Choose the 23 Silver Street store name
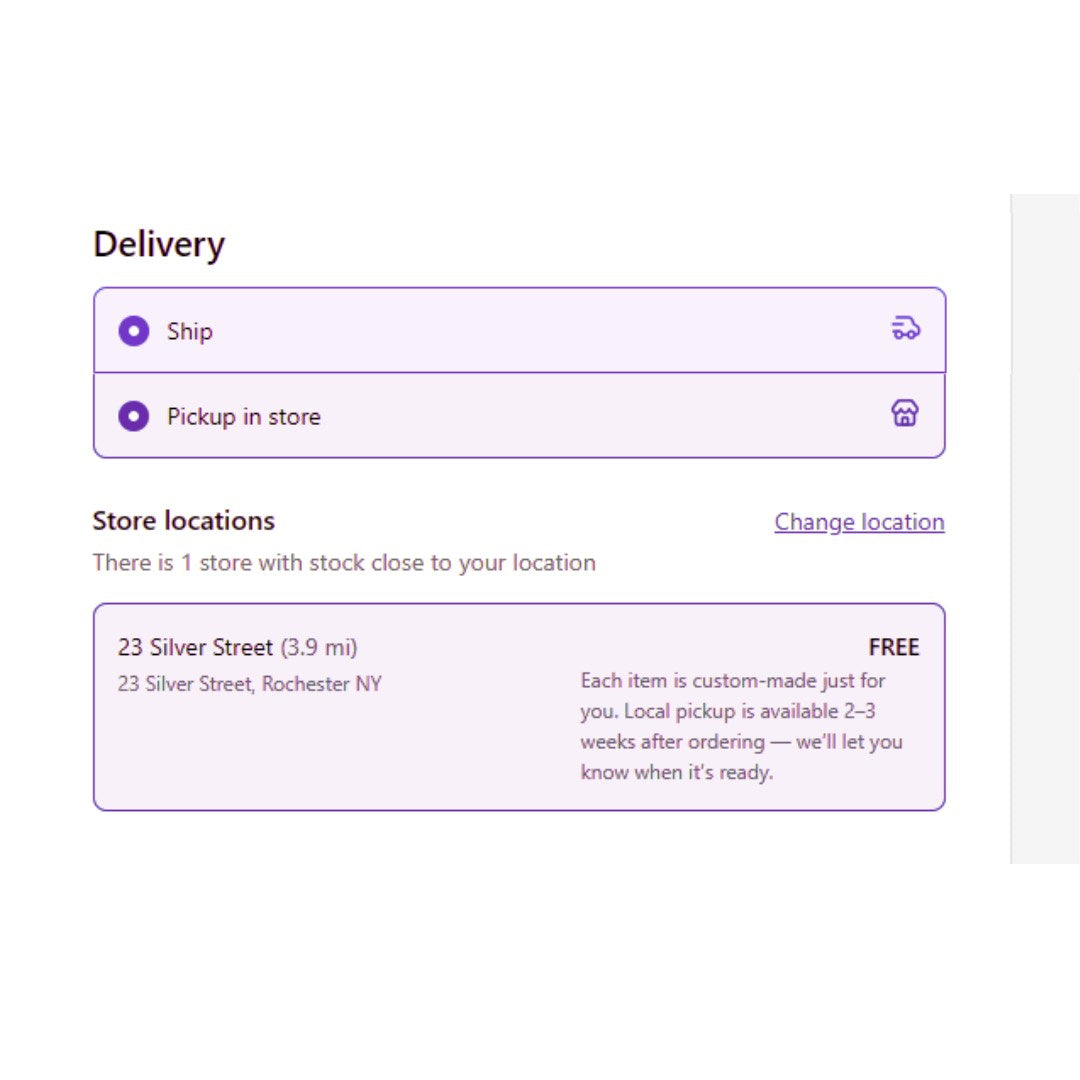This screenshot has height=1080, width=1080. (x=195, y=648)
